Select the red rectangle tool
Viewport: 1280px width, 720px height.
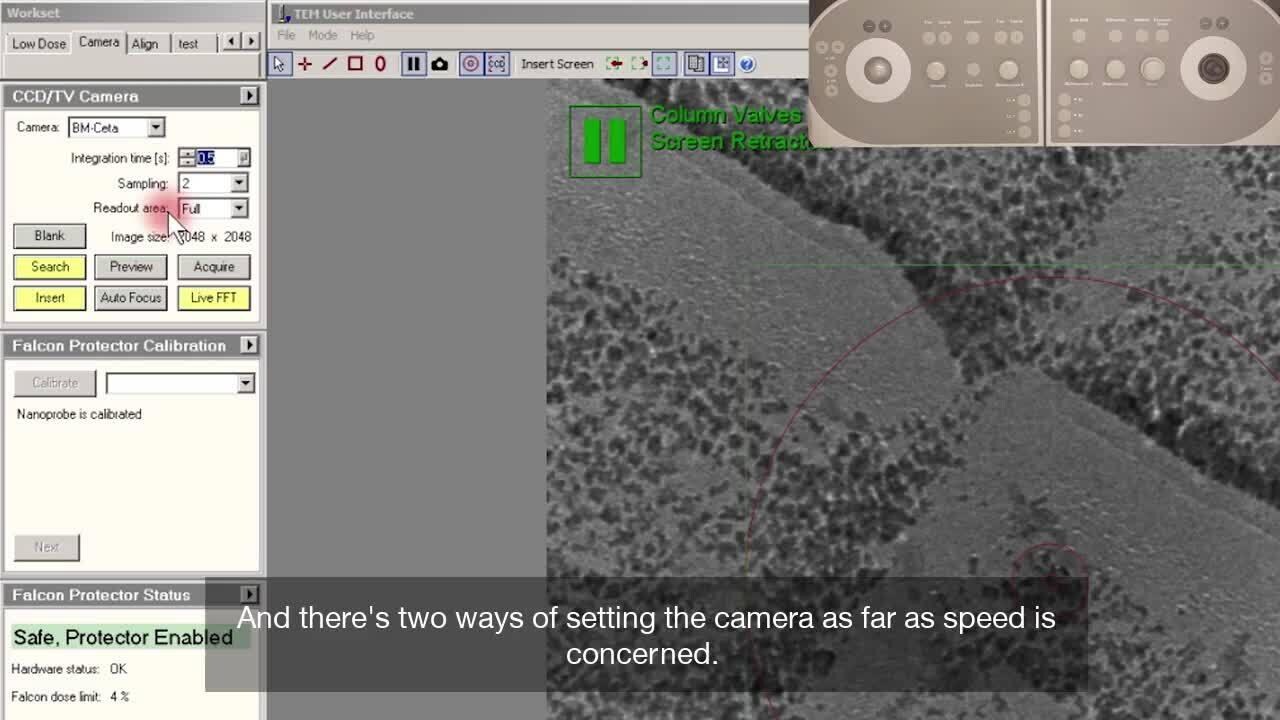tap(355, 64)
